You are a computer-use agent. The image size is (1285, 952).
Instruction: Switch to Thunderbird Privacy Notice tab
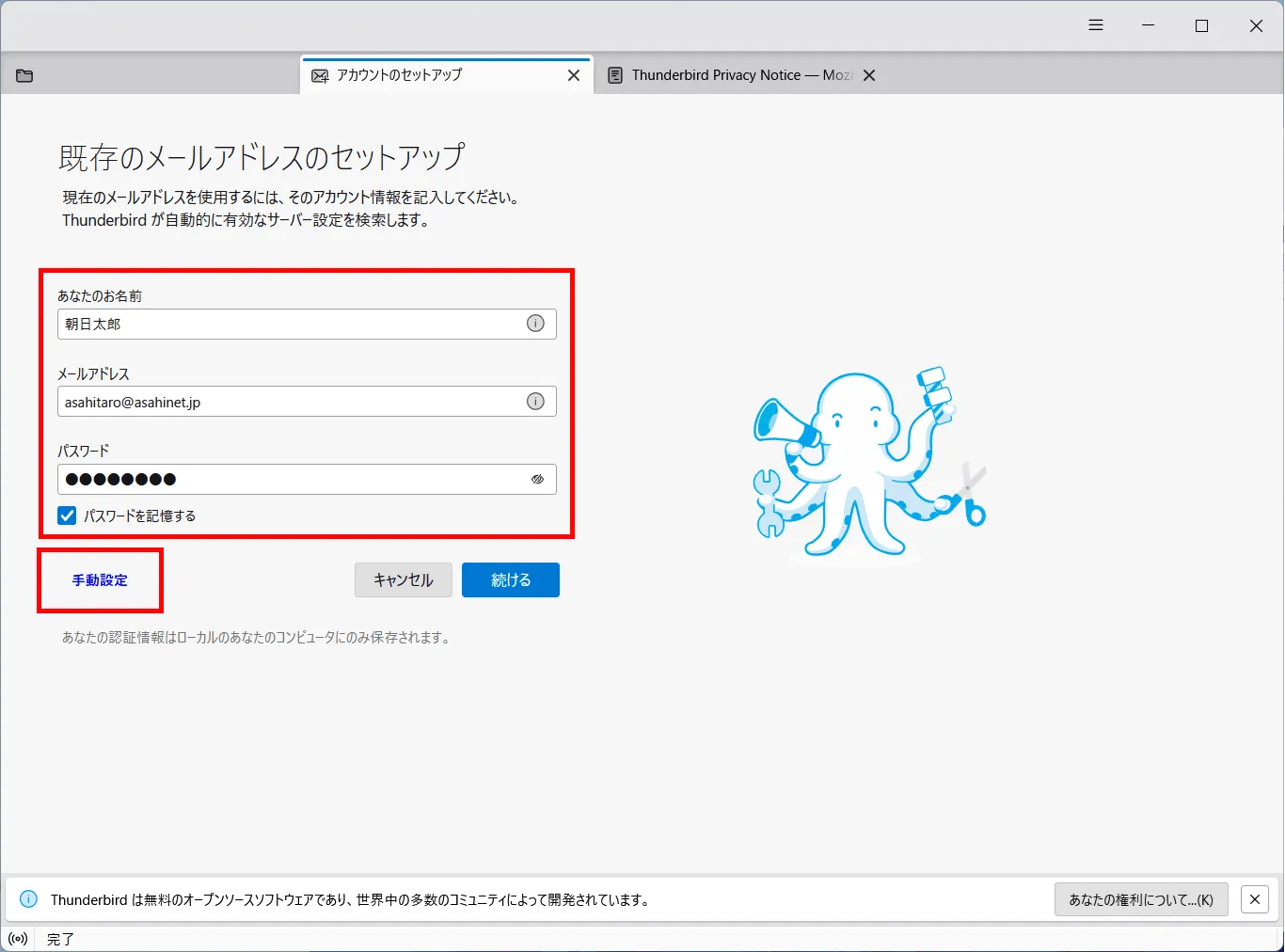729,75
